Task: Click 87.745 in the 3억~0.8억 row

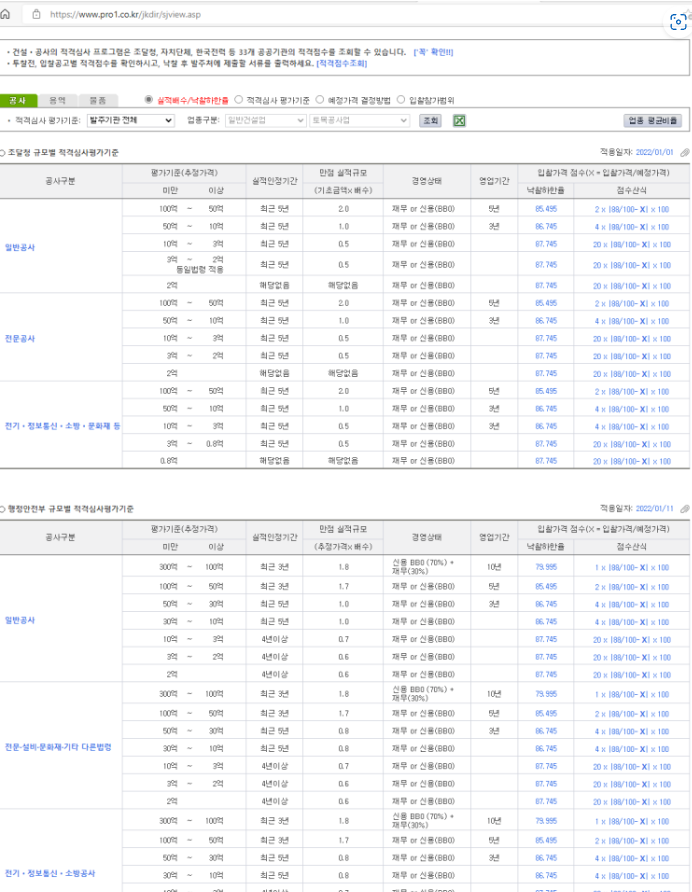Action: pyautogui.click(x=546, y=444)
